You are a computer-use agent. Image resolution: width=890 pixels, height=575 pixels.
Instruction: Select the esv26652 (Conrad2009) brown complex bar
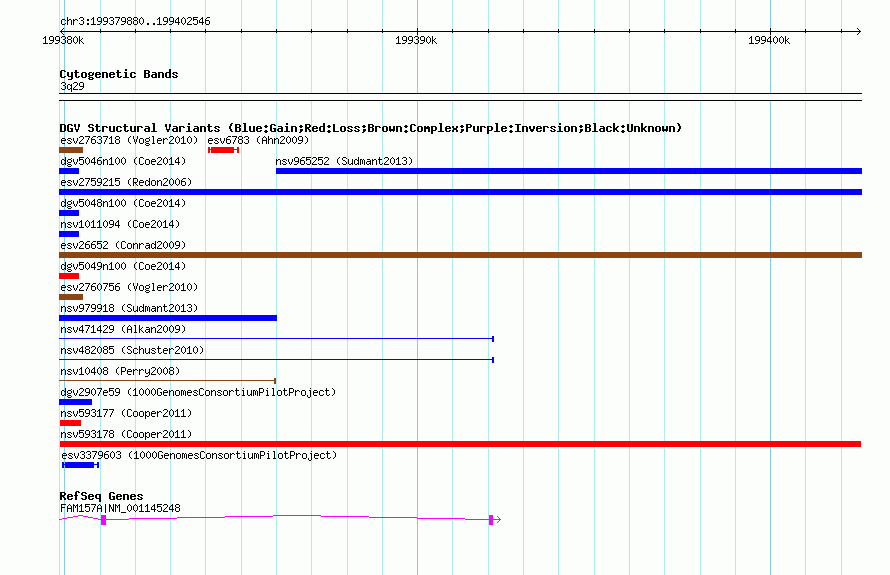460,255
